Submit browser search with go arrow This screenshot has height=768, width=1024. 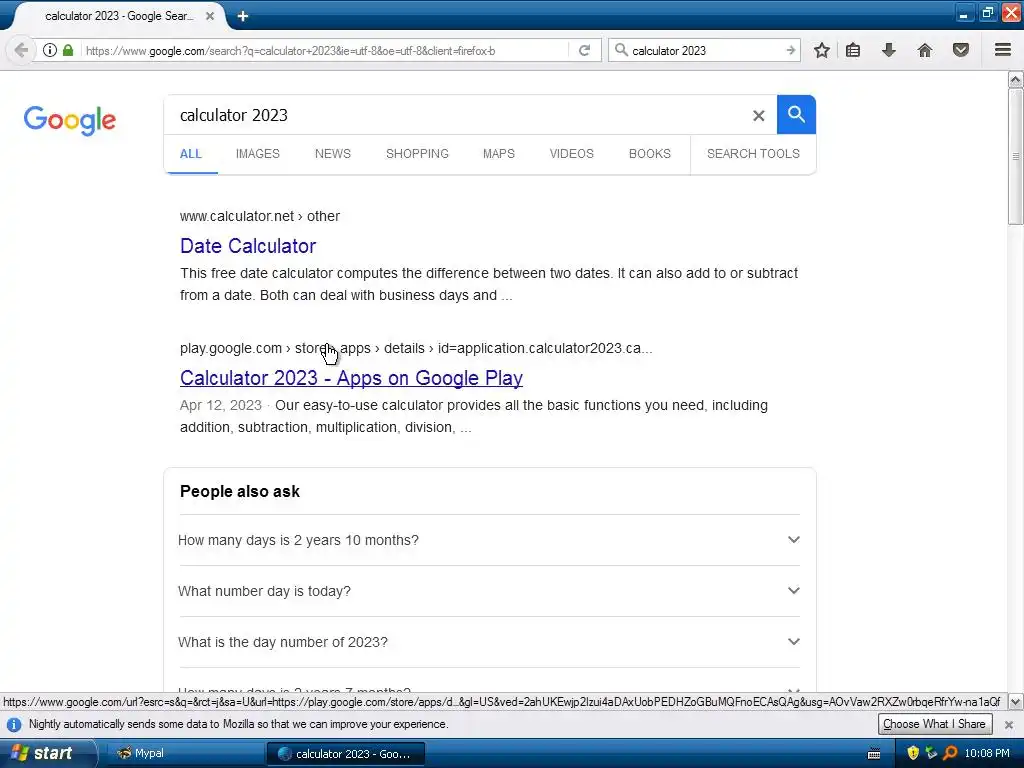tap(791, 50)
